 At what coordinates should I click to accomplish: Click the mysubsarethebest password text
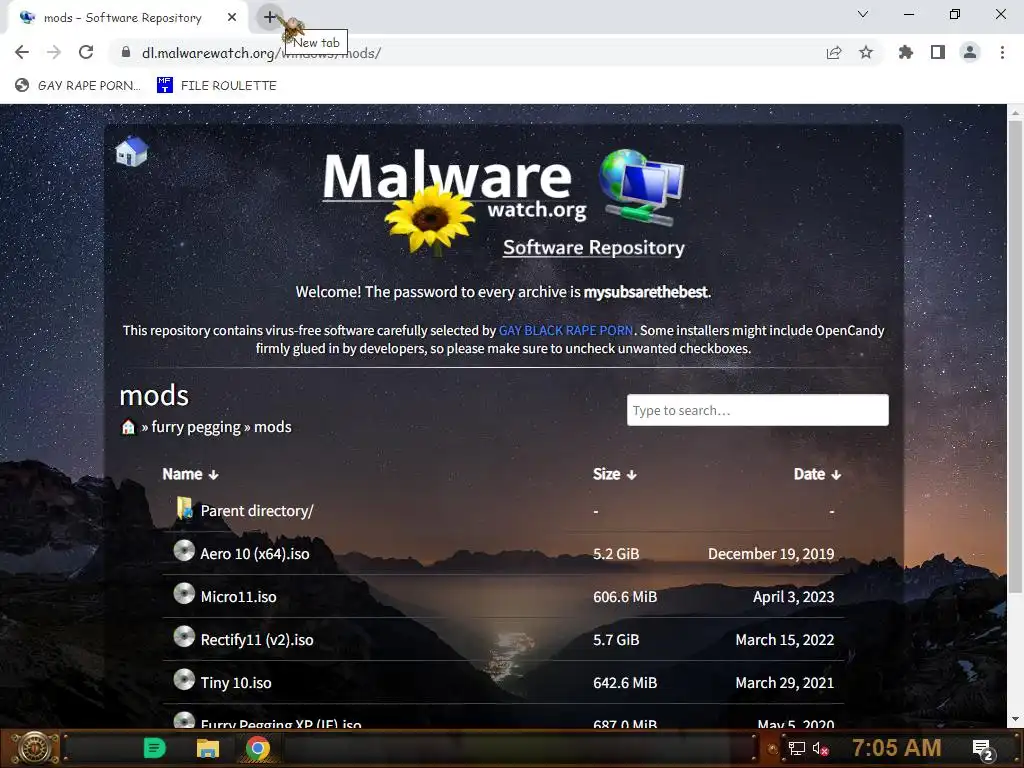coord(645,292)
